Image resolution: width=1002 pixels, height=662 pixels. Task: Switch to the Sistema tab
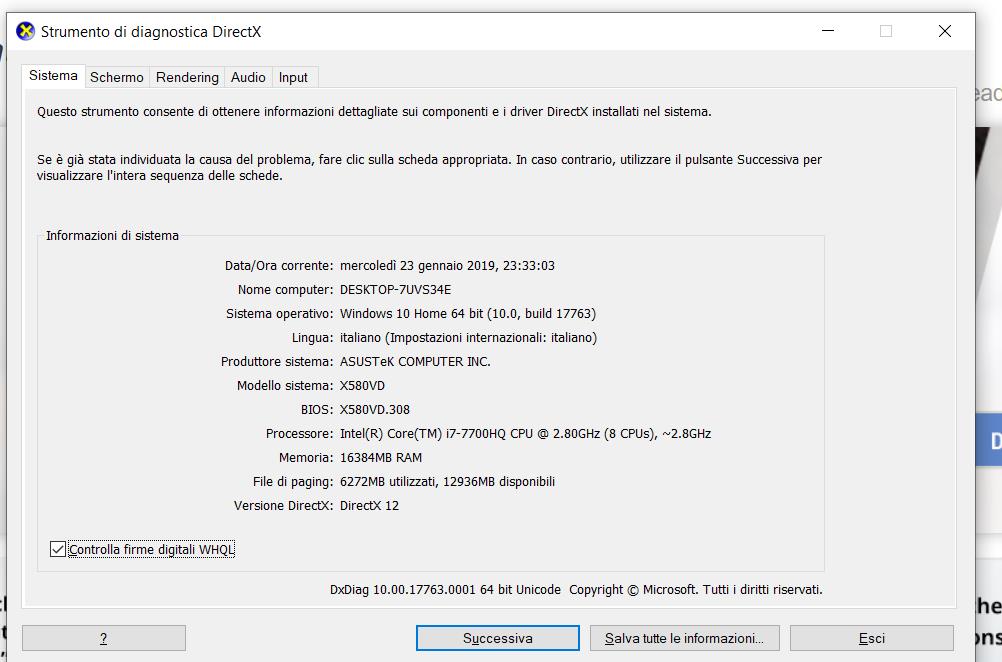coord(53,75)
